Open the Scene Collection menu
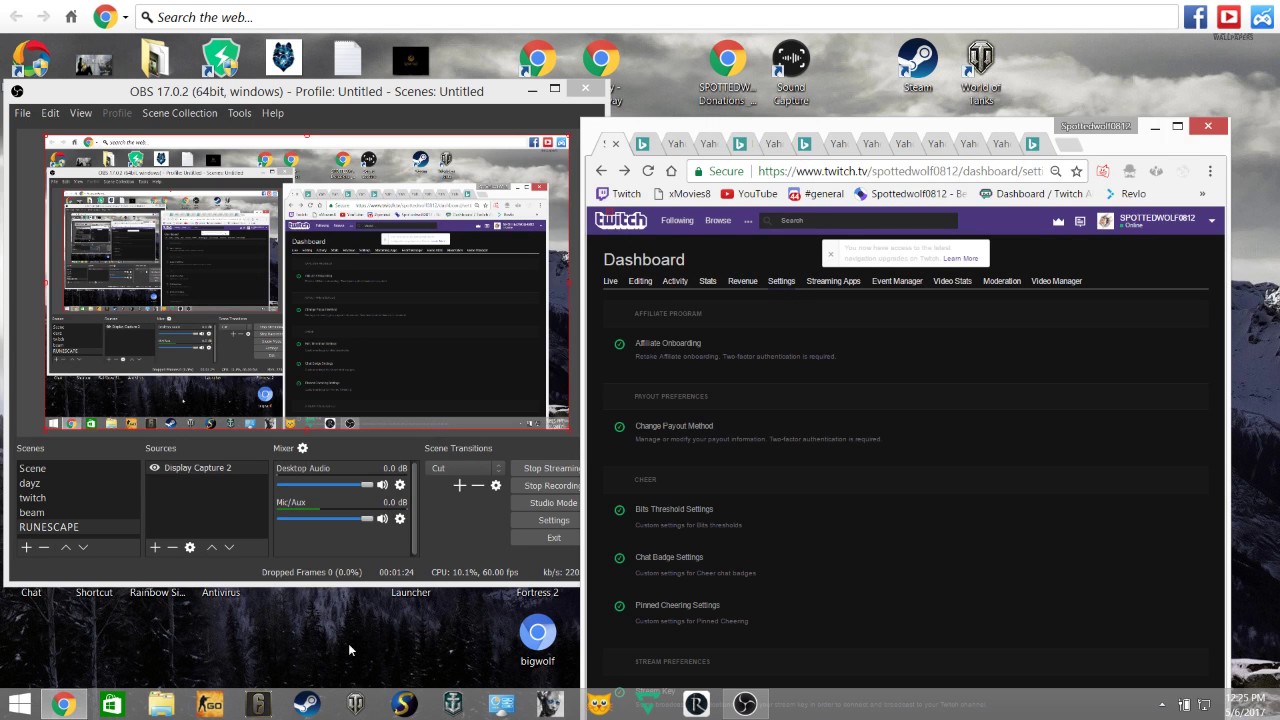Viewport: 1280px width, 720px height. coord(180,113)
